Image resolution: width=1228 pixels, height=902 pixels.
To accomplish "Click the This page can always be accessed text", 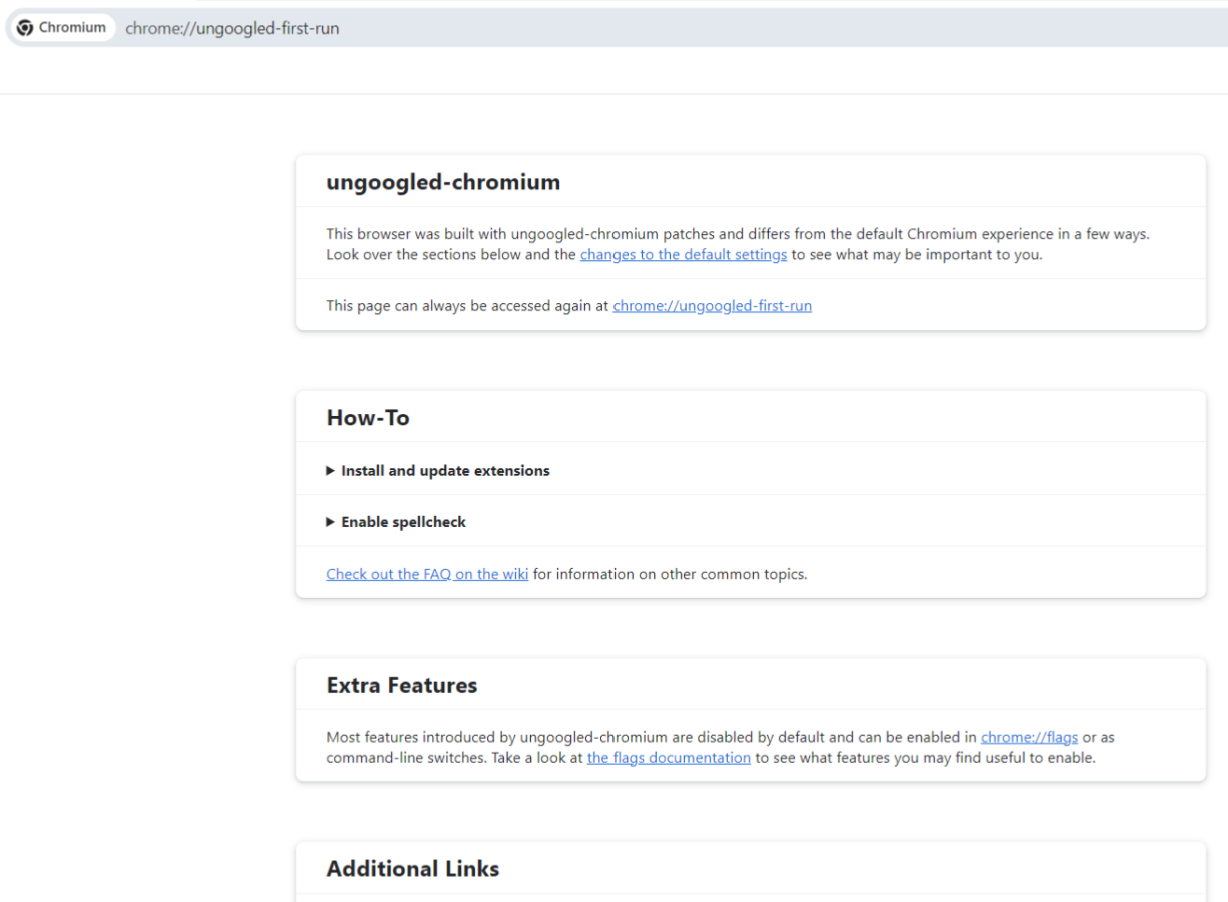I will coord(467,306).
